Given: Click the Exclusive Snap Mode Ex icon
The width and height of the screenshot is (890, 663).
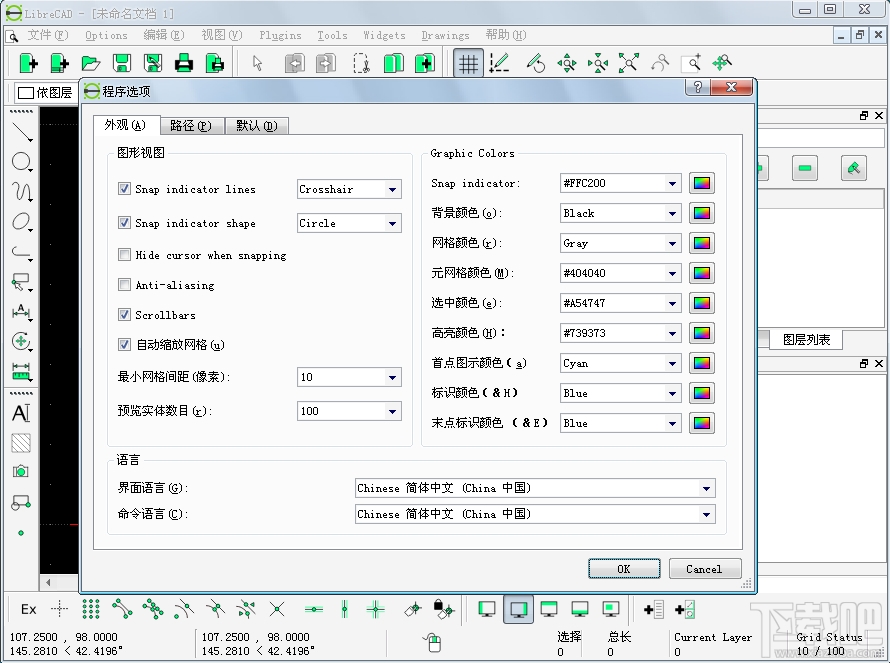Looking at the screenshot, I should [x=28, y=609].
